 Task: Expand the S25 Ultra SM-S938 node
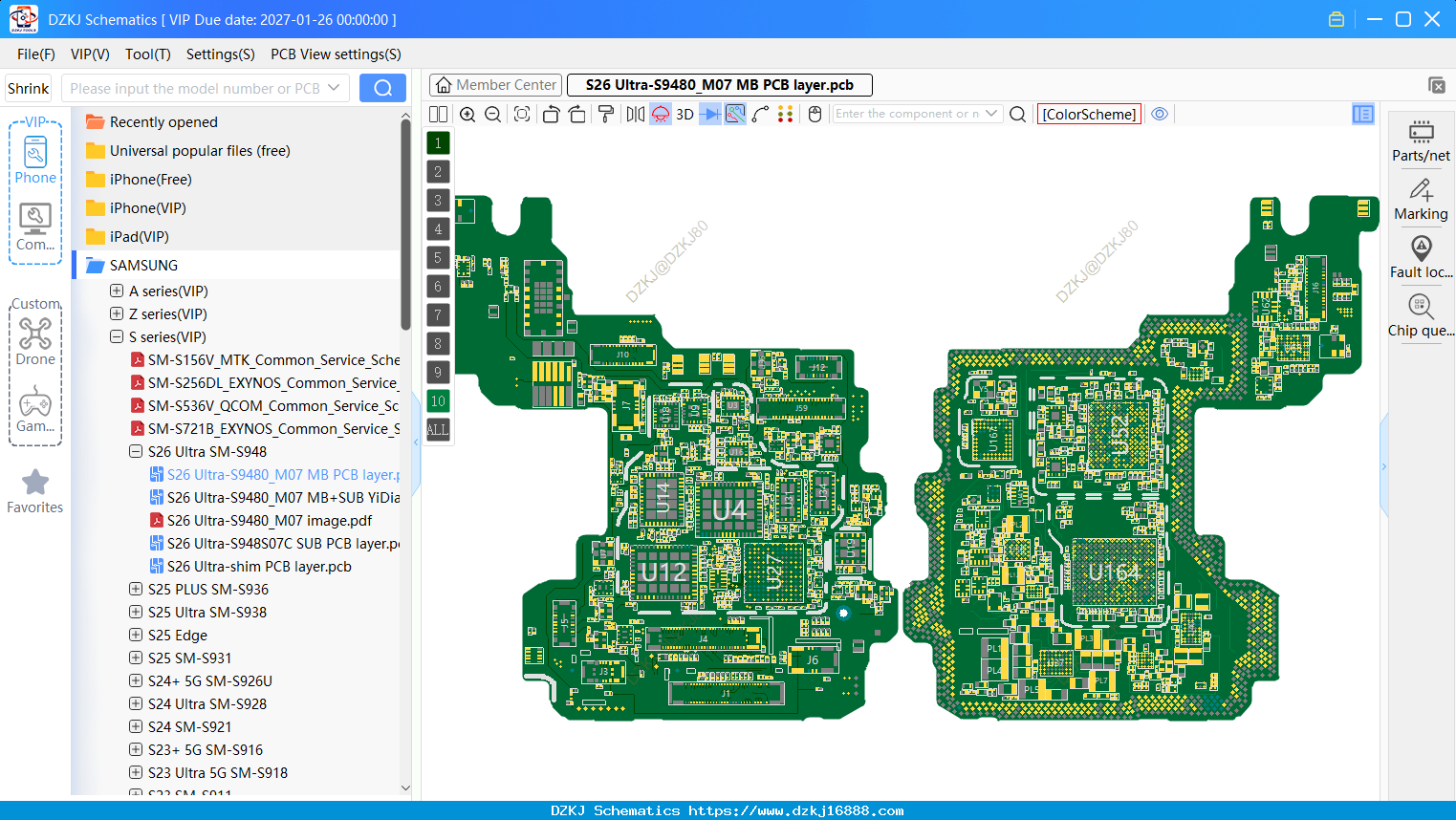click(136, 612)
